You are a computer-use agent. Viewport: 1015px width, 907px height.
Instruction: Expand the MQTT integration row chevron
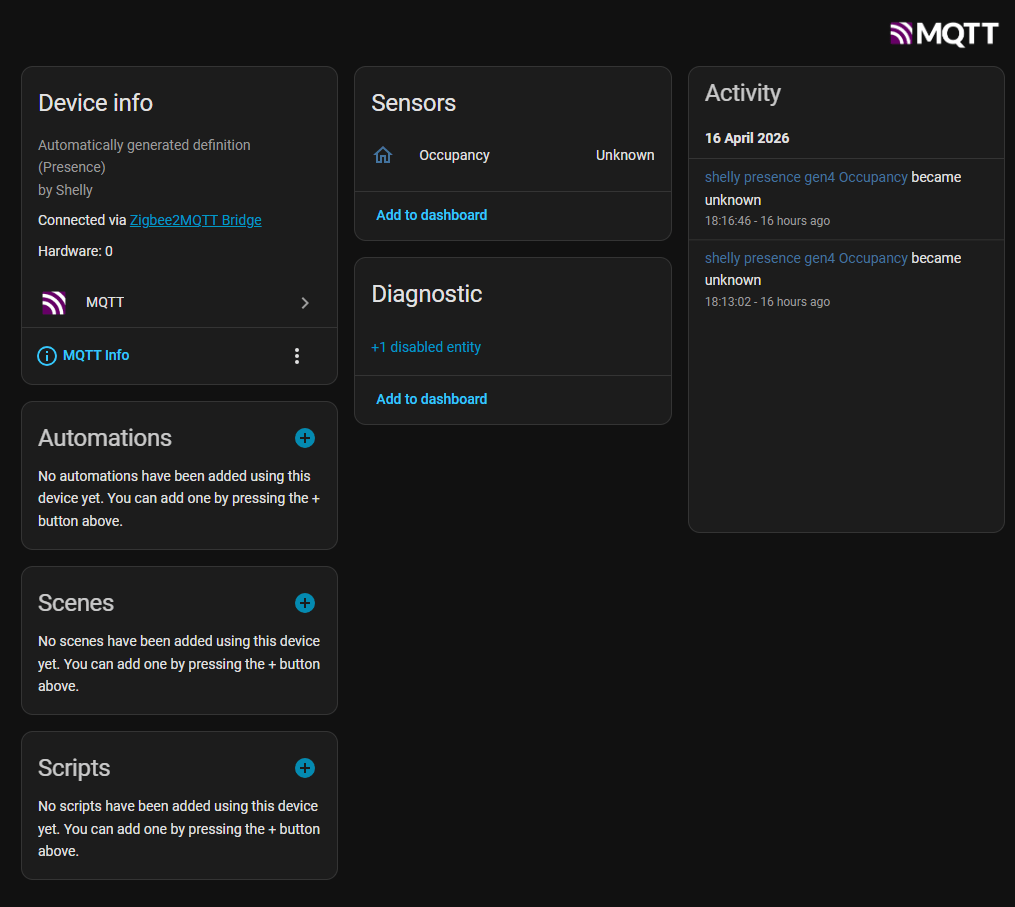pos(305,303)
